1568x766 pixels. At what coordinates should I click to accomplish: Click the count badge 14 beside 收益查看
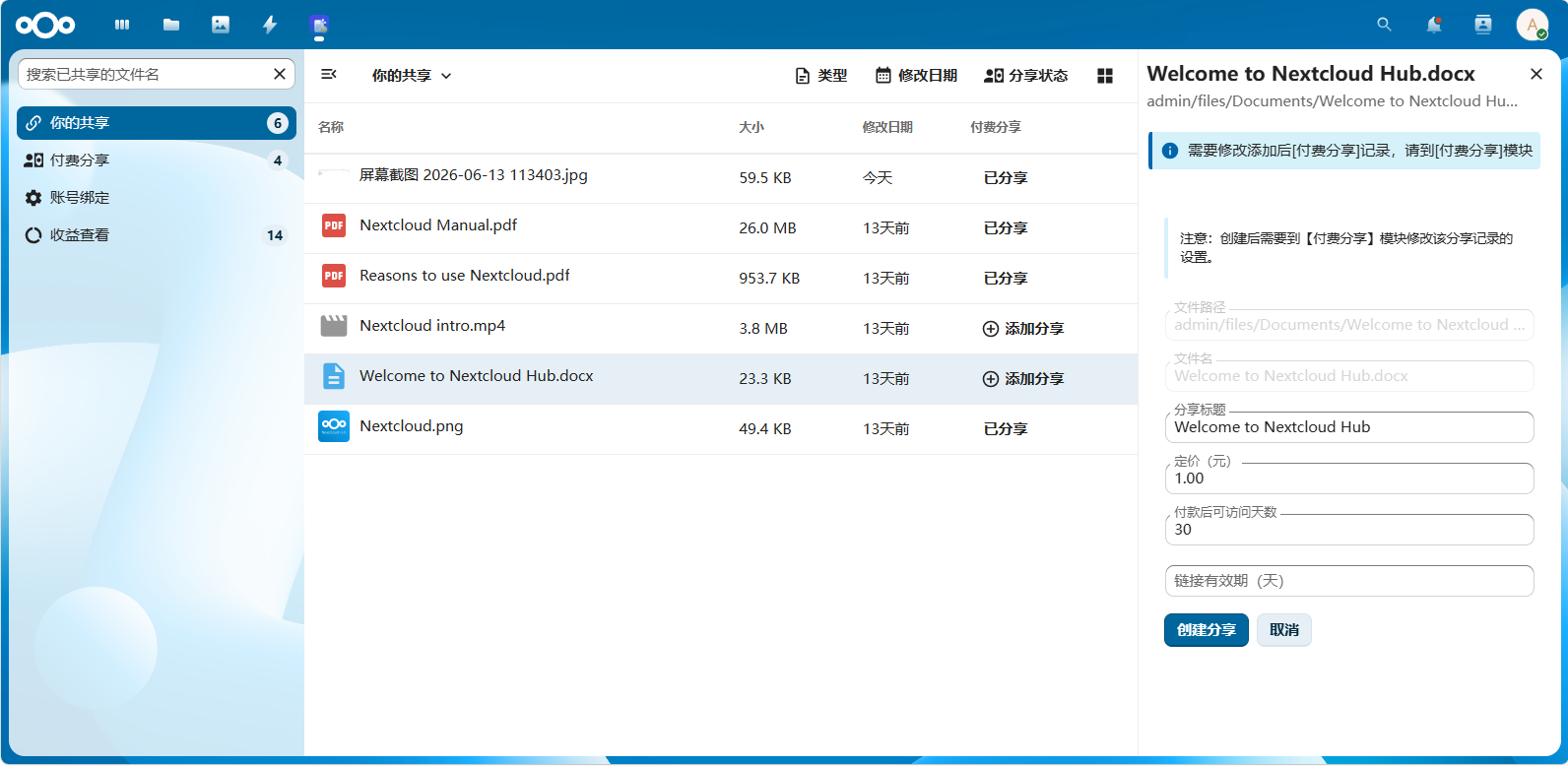pos(275,235)
